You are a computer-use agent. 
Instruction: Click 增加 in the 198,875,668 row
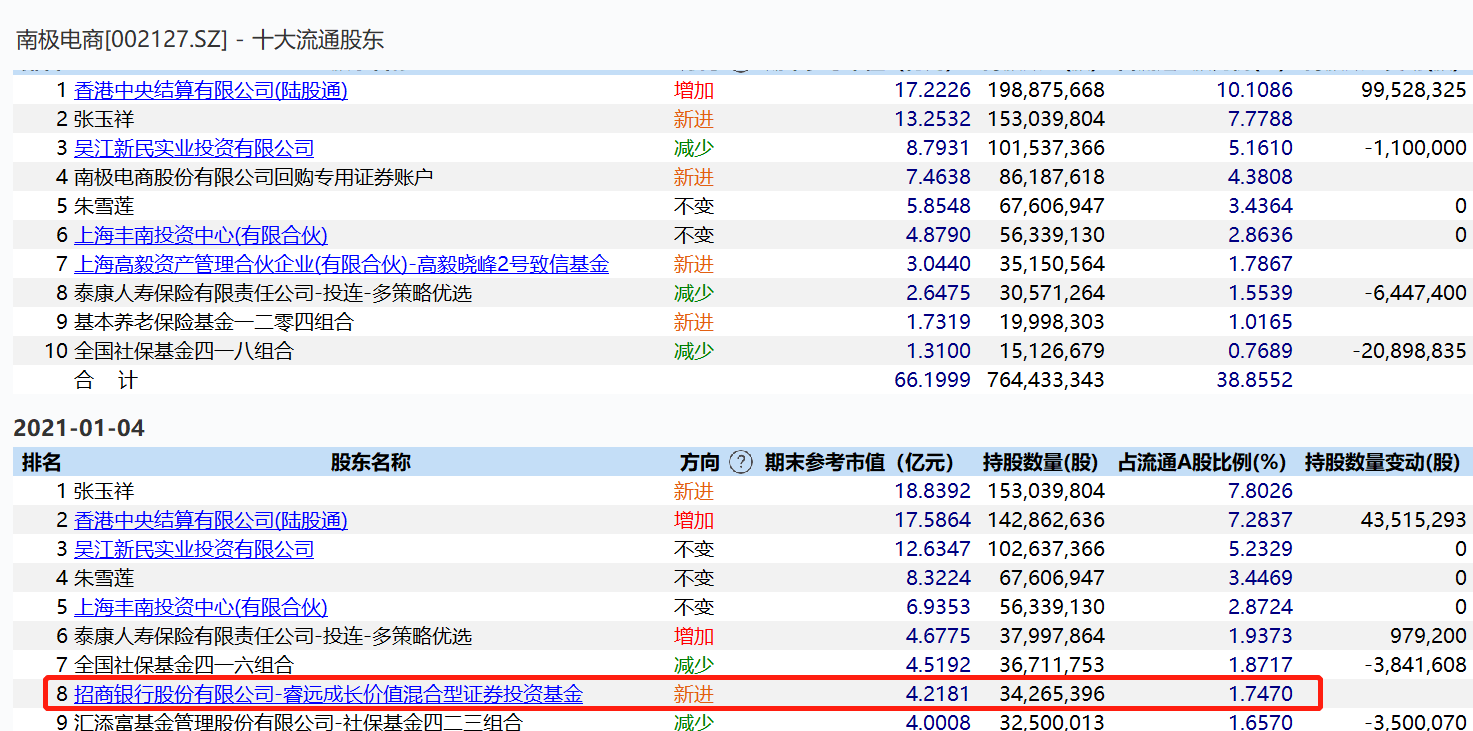694,90
